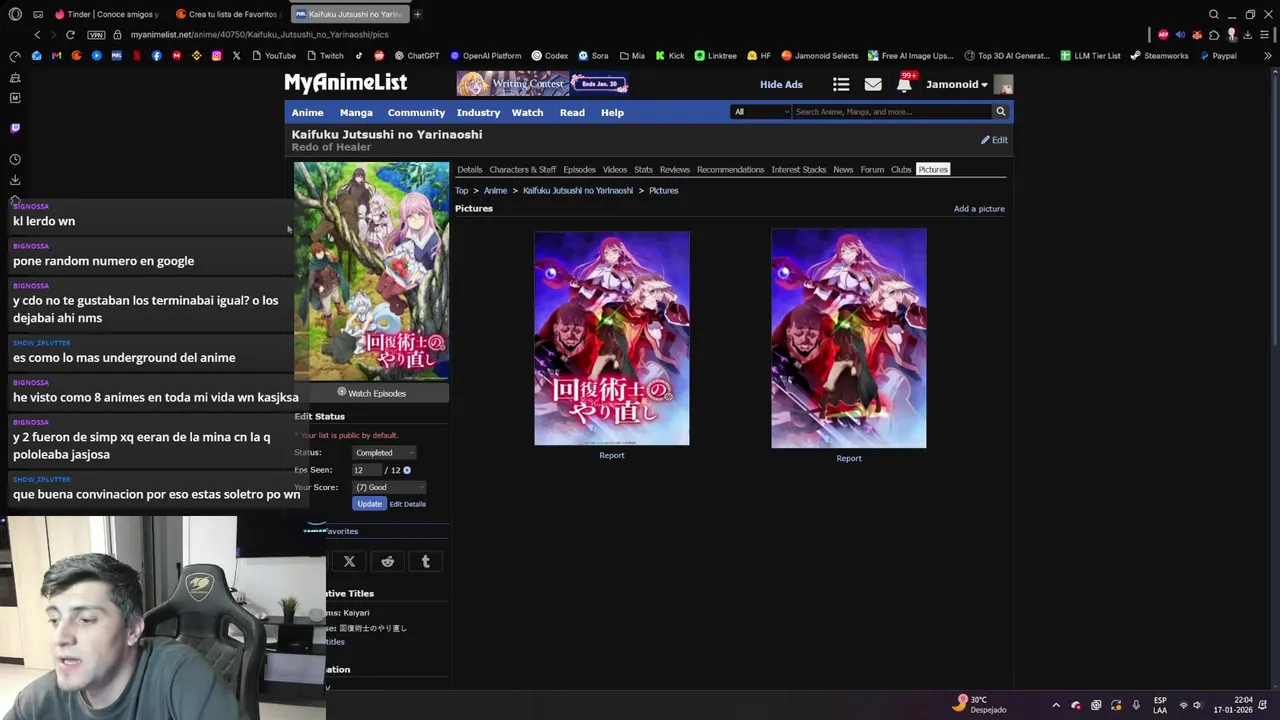Click Report under the first picture
The image size is (1280, 720).
point(611,455)
